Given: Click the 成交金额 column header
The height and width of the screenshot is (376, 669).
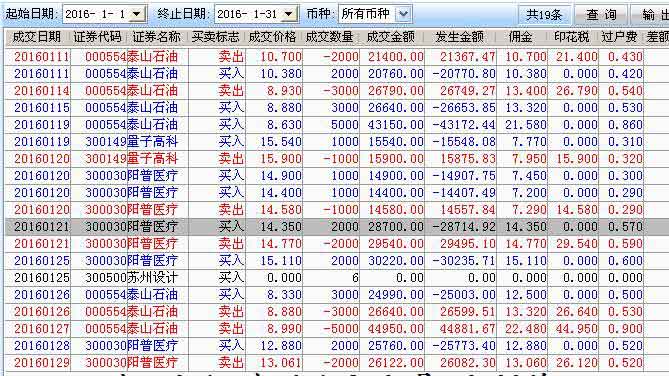Looking at the screenshot, I should click(391, 37).
